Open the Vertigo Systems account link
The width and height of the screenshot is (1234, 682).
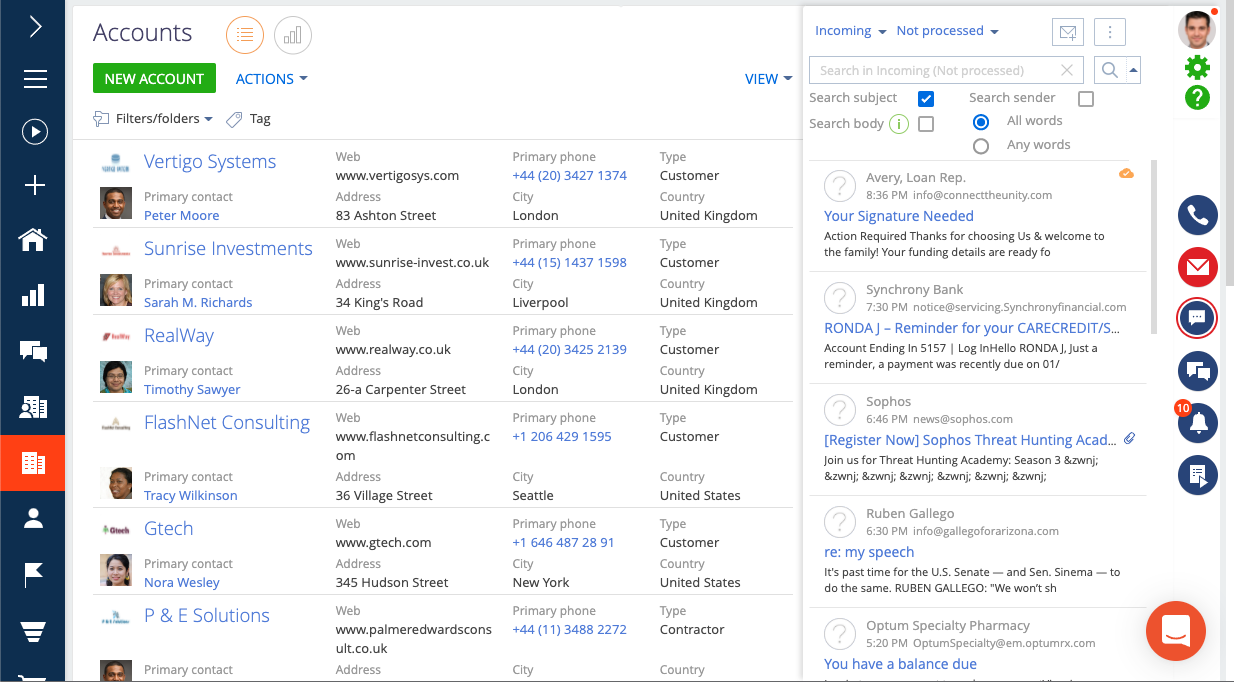click(x=210, y=161)
